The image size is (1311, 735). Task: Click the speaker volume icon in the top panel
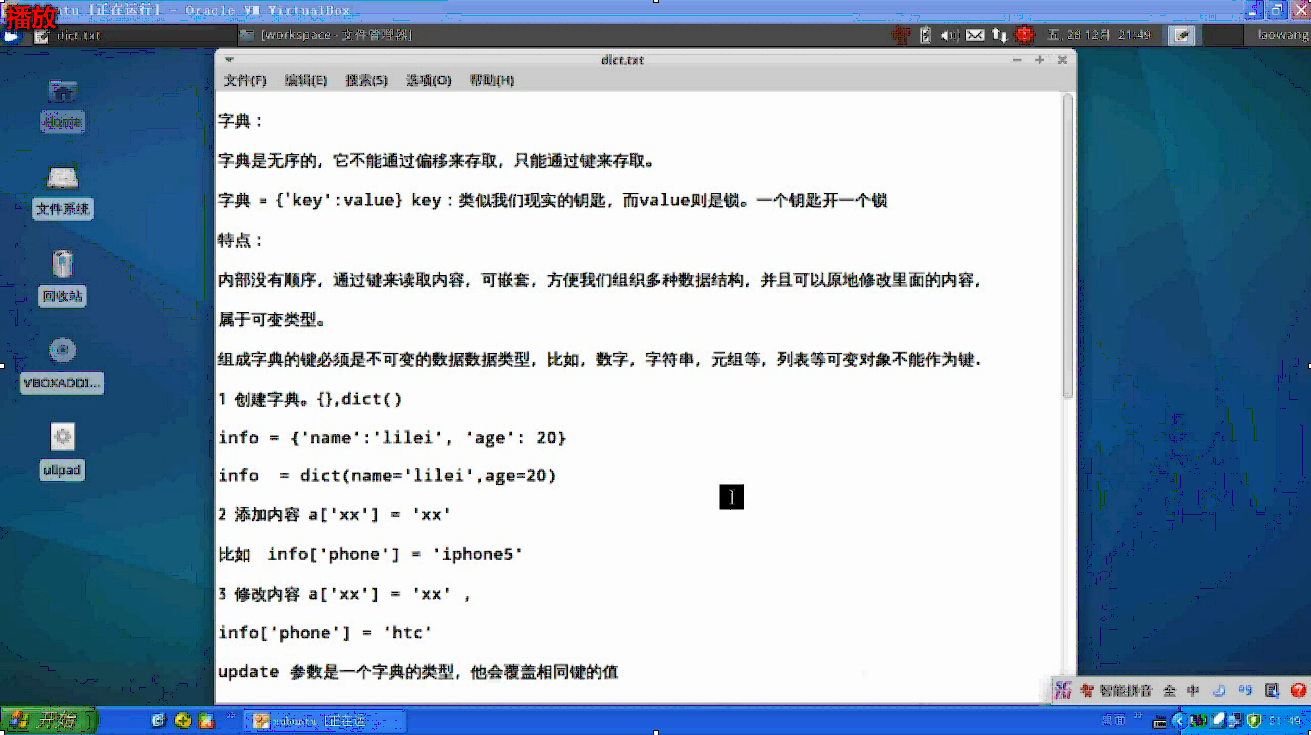pos(948,34)
